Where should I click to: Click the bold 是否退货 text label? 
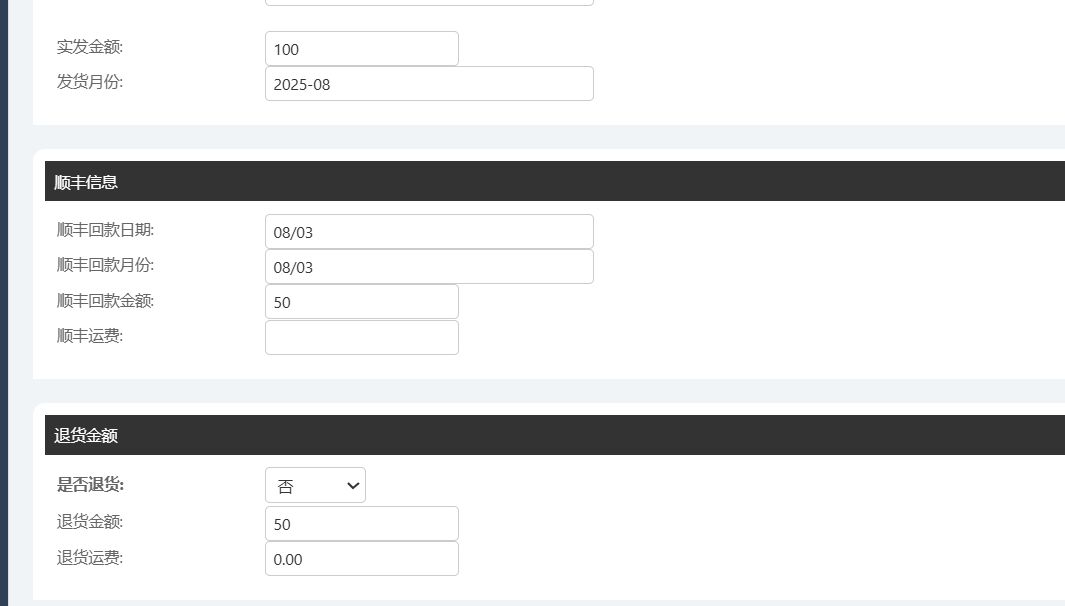coord(90,485)
